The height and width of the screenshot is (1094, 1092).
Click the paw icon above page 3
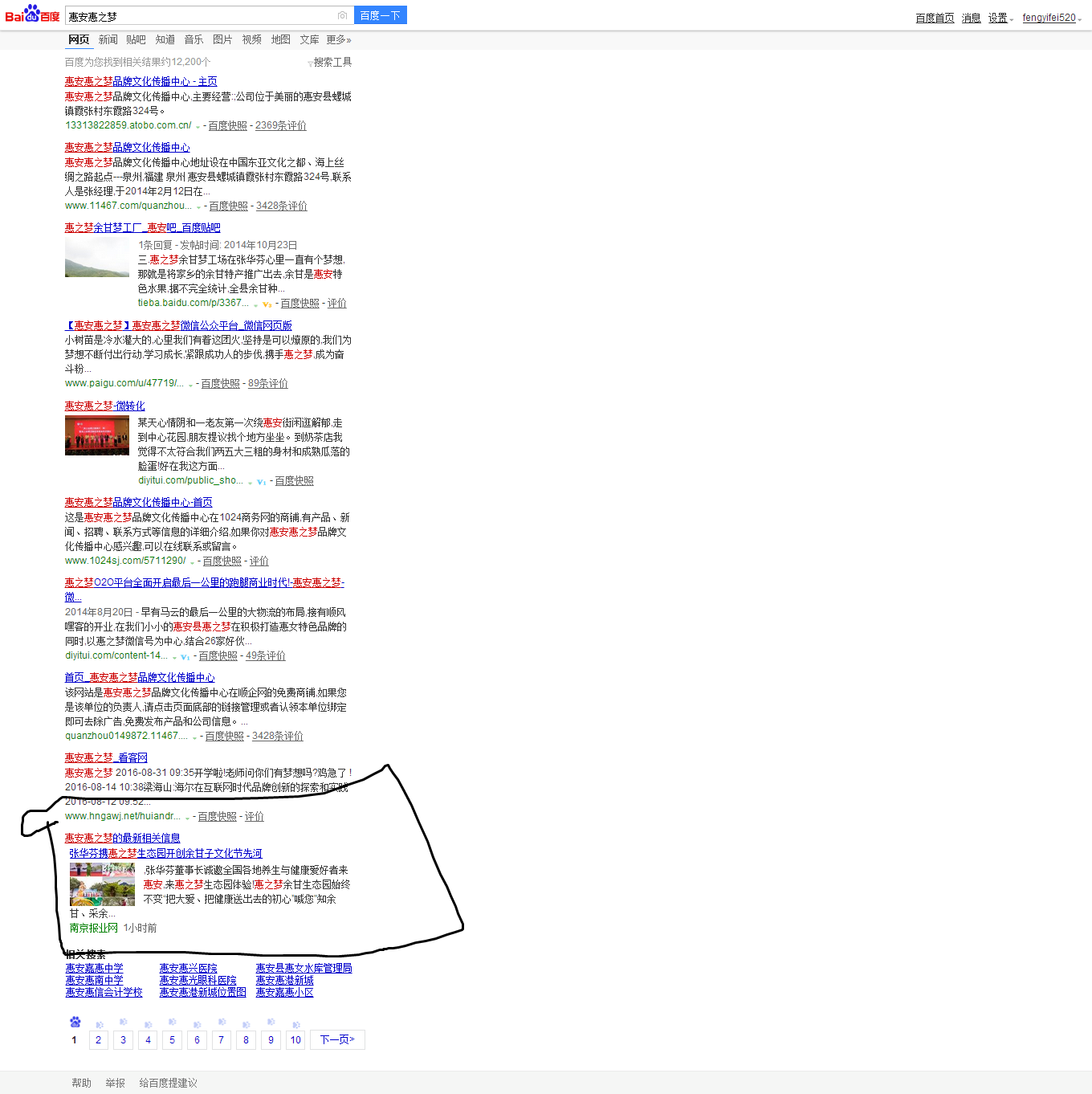[x=124, y=1022]
